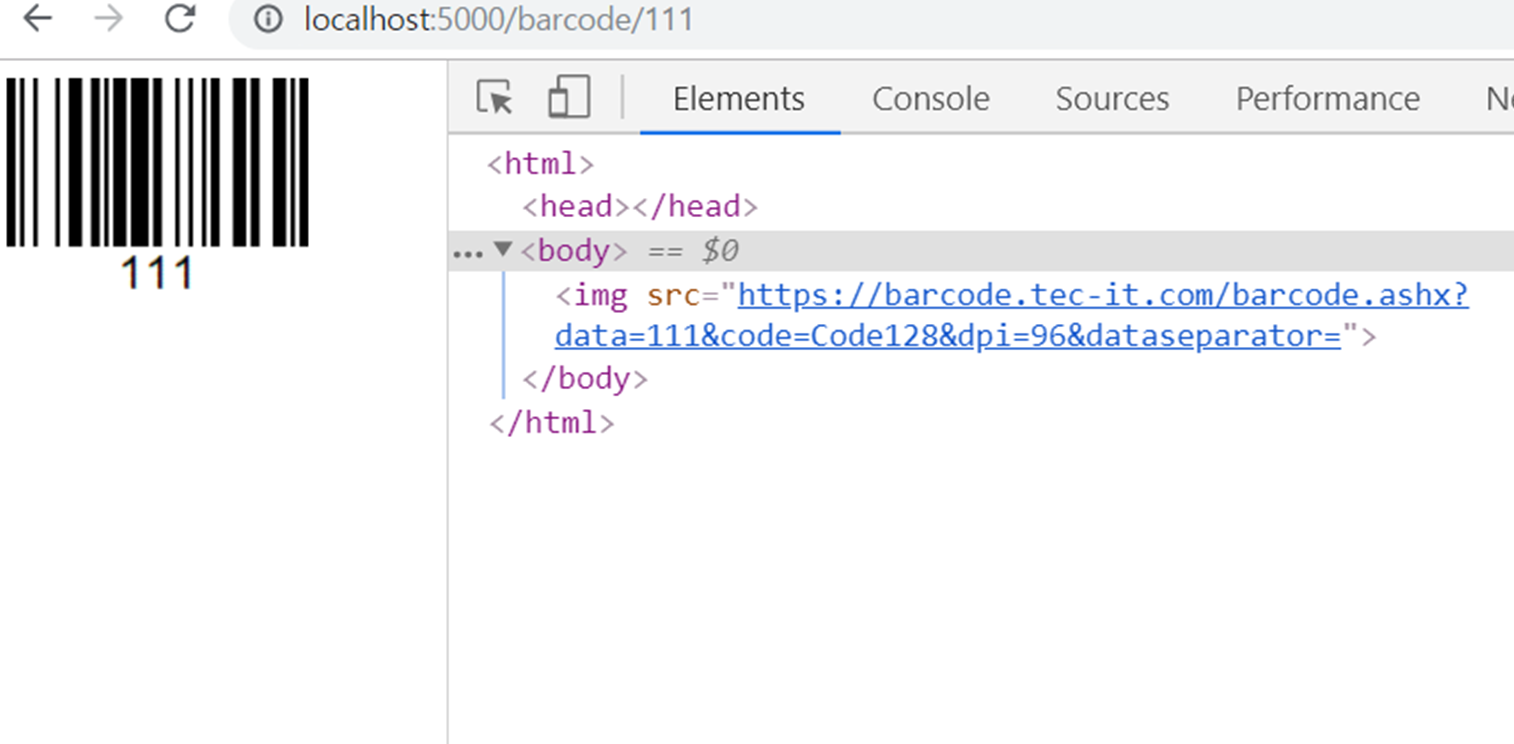Select the closing html tag
The image size is (1514, 744).
[x=551, y=423]
